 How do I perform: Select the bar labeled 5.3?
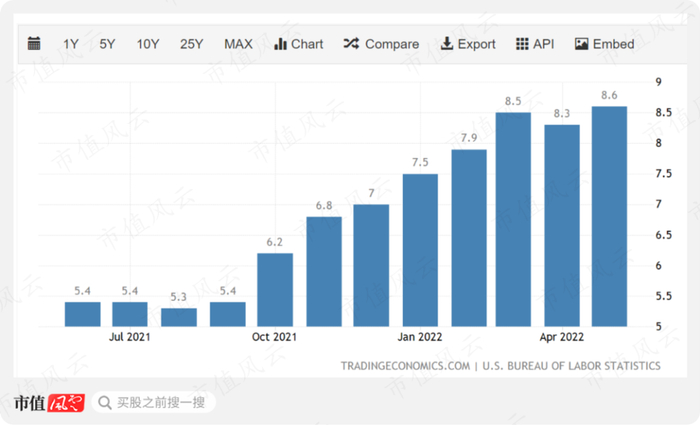[179, 317]
